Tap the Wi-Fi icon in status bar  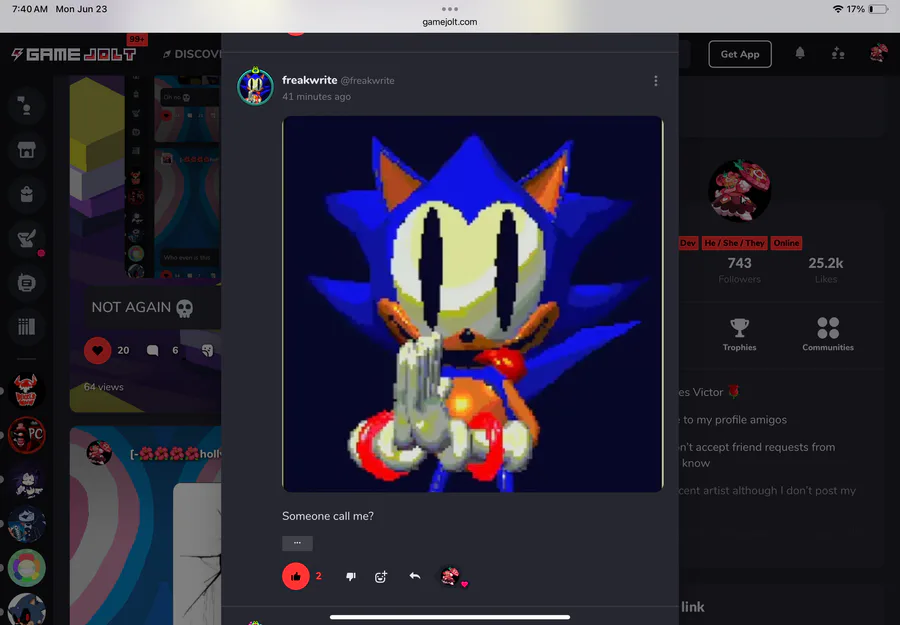837,9
